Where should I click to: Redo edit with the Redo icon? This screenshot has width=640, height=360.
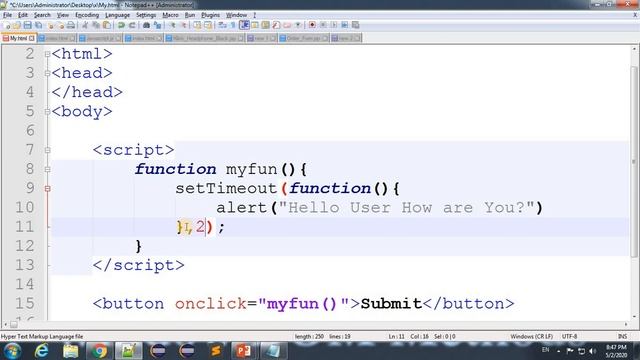pyautogui.click(x=132, y=25)
